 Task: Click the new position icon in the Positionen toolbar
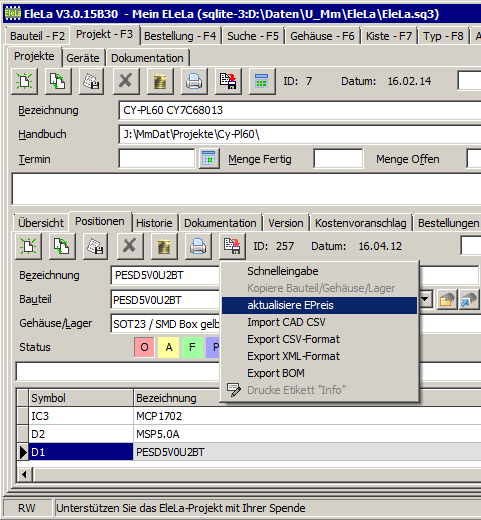(x=28, y=246)
